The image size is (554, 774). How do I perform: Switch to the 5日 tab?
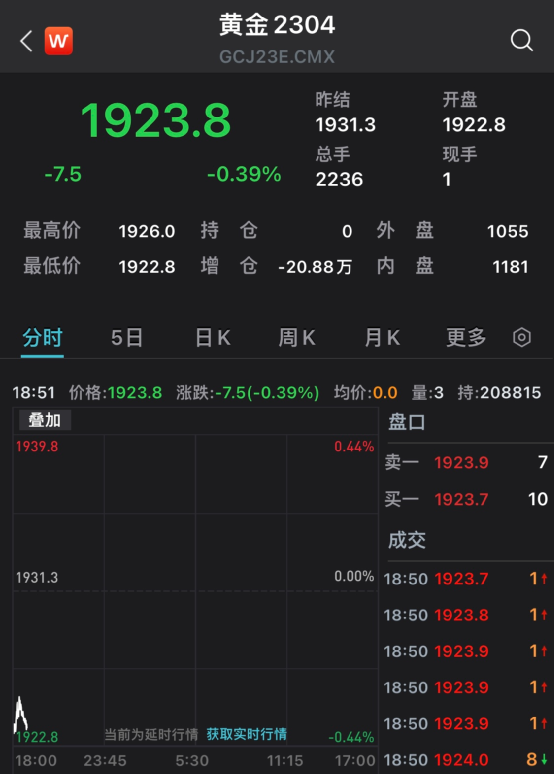pos(127,338)
